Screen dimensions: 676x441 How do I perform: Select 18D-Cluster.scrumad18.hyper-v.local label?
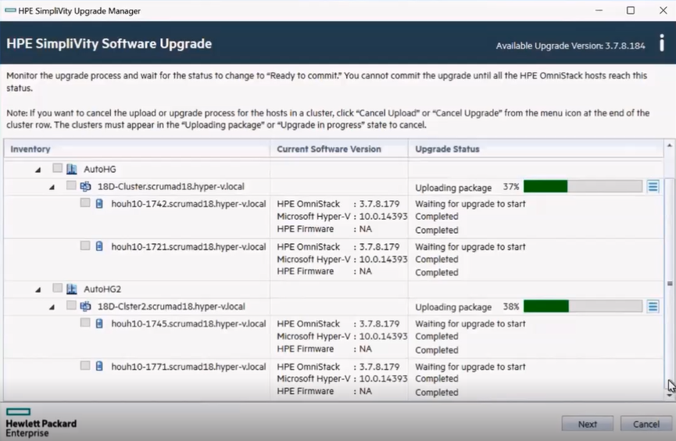pos(171,186)
